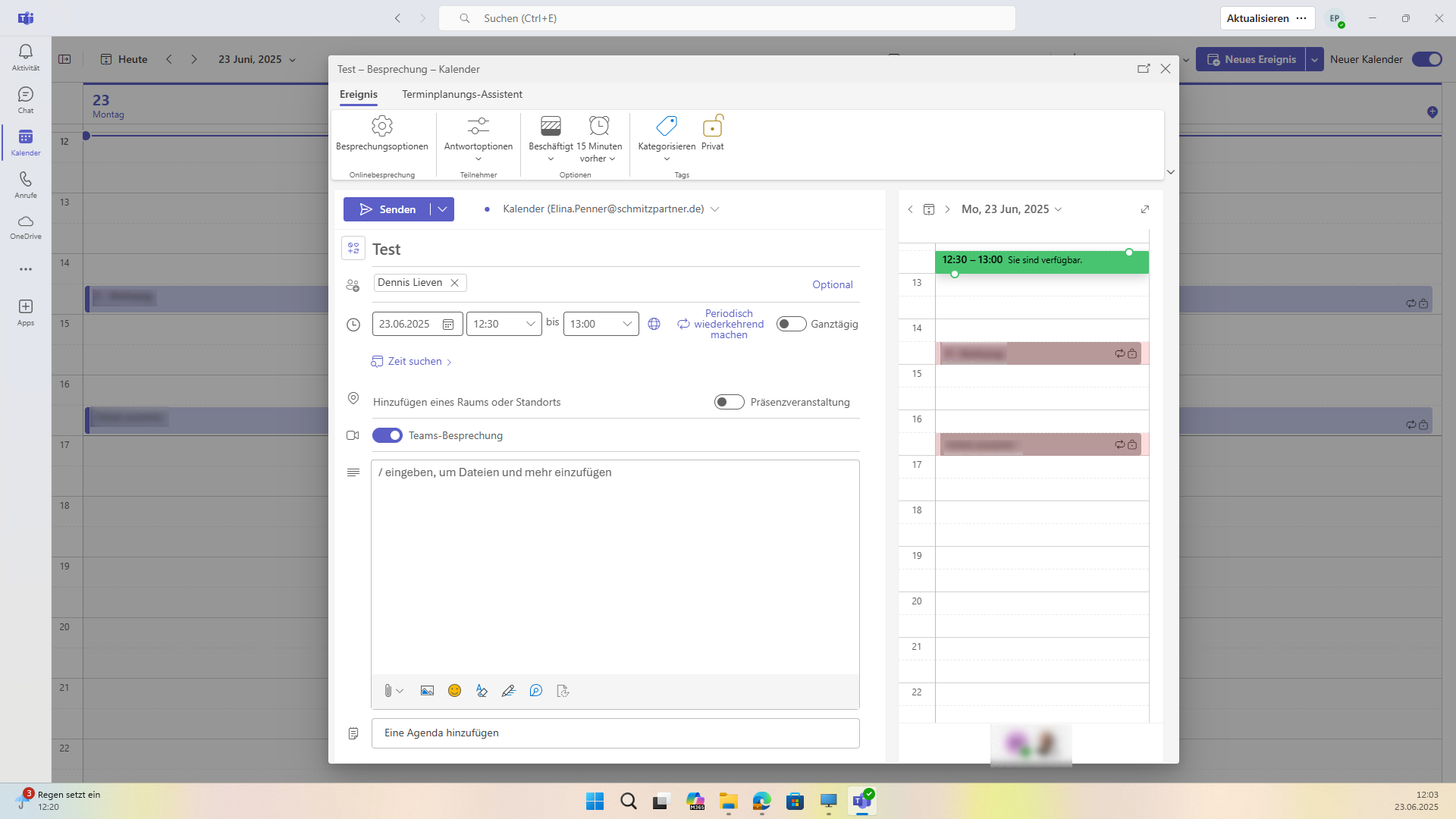Switch to Terminplanungs-Assistent tab
The width and height of the screenshot is (1456, 819).
click(x=462, y=94)
